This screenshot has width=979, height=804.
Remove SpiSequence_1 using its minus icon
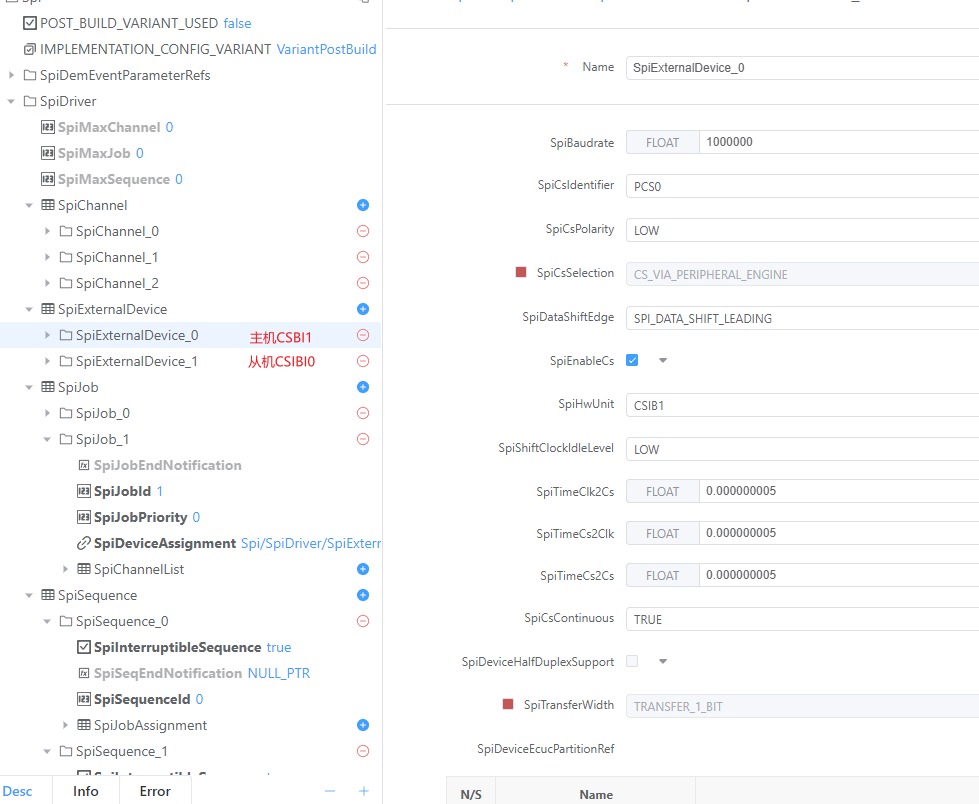click(363, 751)
